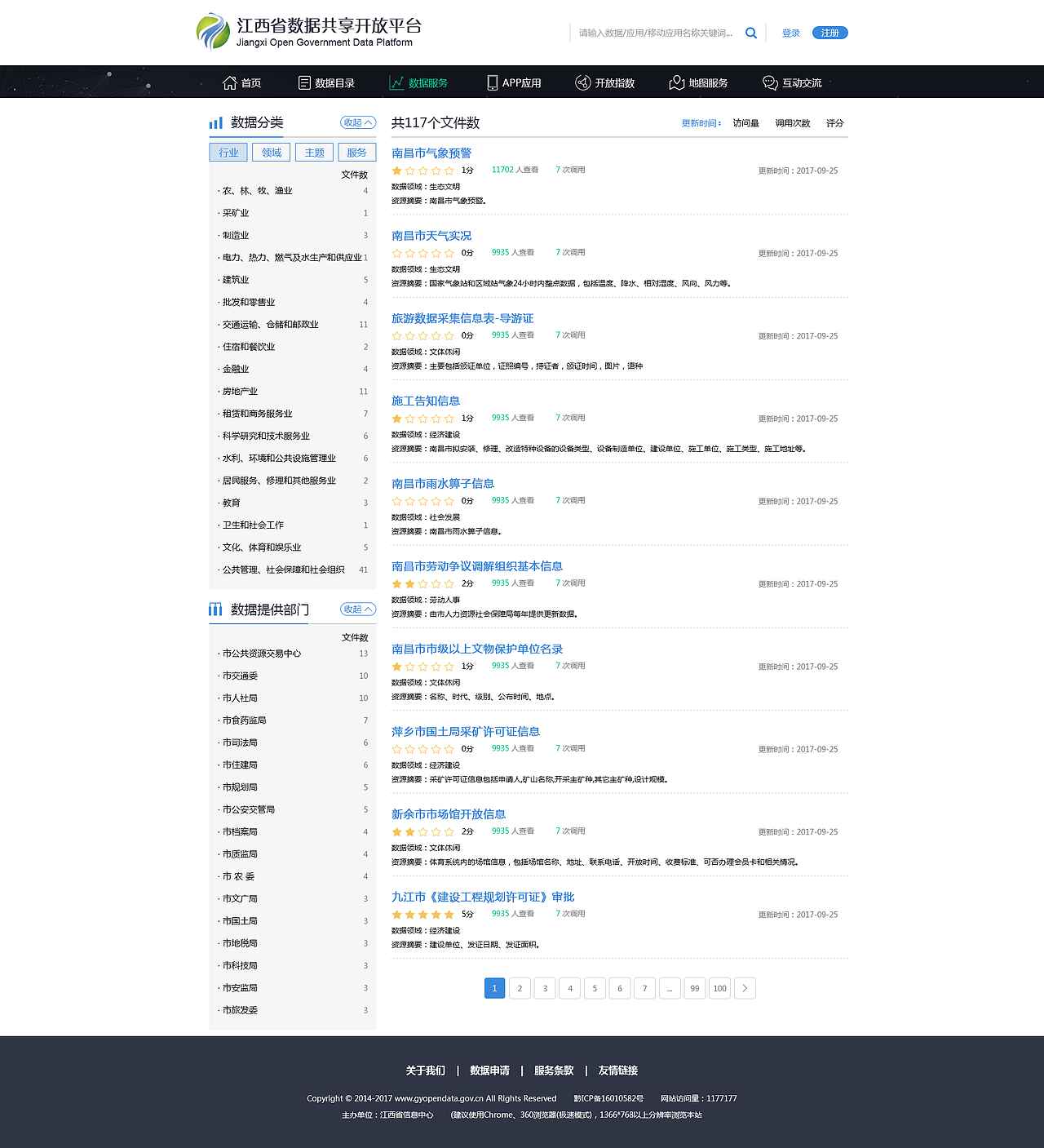Viewport: 1044px width, 1148px height.
Task: Open 南昌市市级以上文物保护单位名录 dataset
Action: 477,649
